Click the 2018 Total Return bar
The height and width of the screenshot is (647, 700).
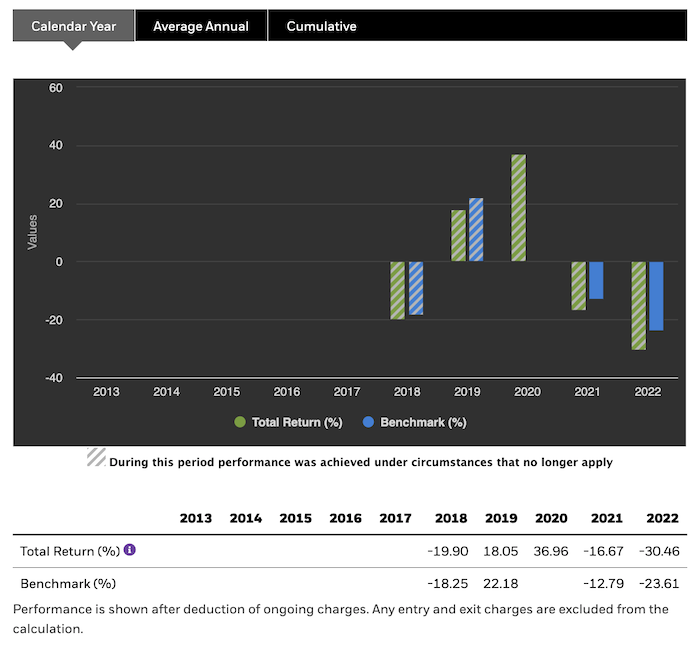398,290
